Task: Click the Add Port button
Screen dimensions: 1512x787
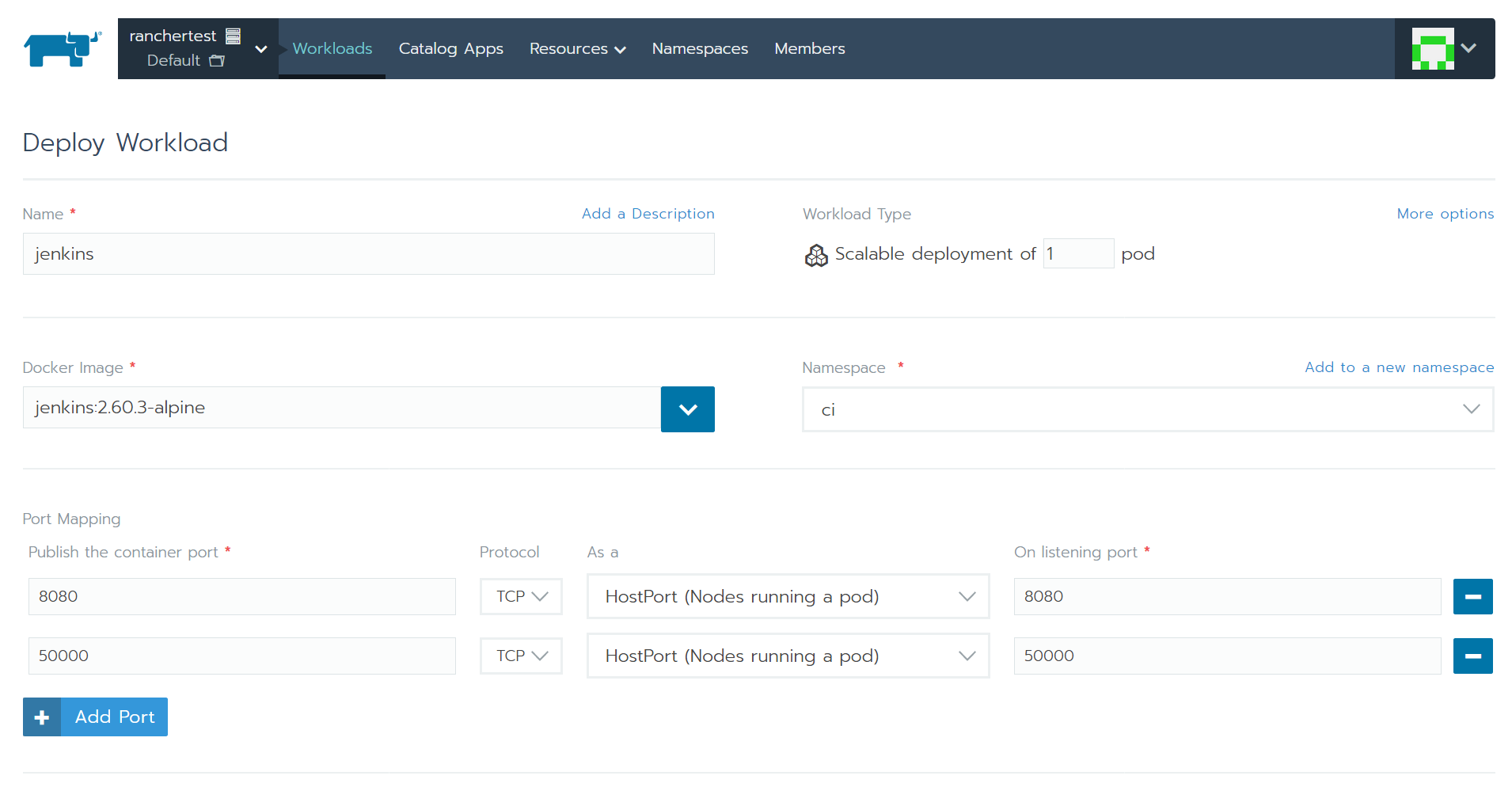Action: [x=95, y=717]
